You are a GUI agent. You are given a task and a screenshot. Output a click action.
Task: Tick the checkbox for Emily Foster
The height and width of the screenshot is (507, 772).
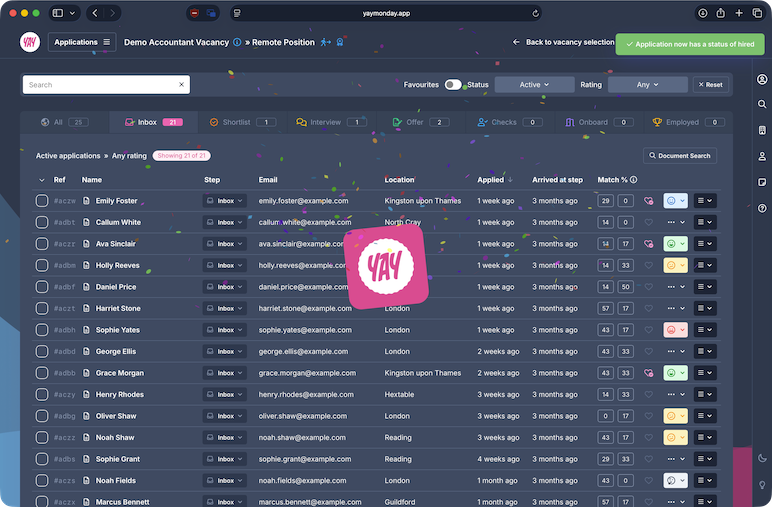[x=42, y=201]
